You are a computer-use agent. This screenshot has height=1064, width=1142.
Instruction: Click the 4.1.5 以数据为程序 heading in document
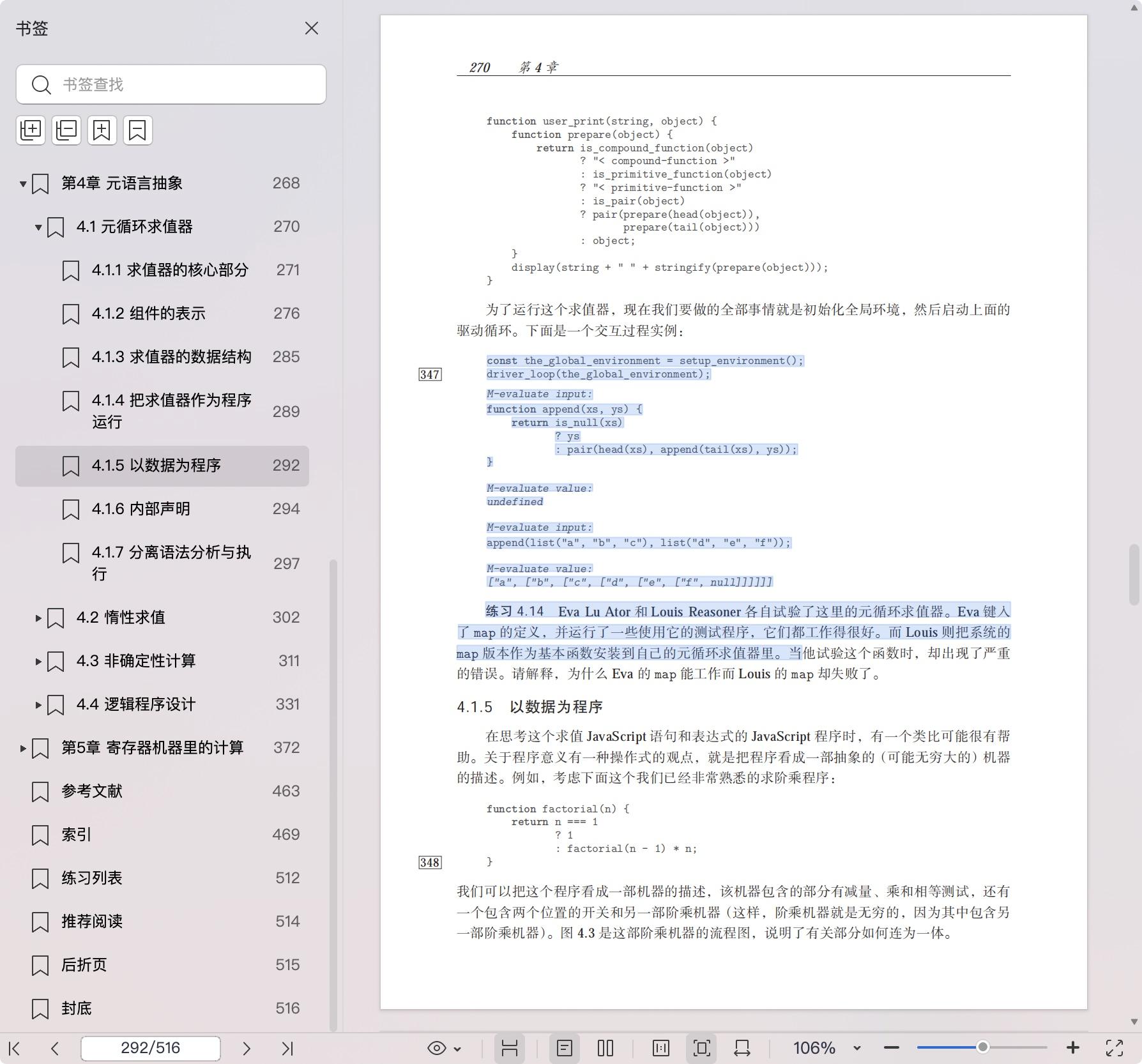tap(529, 707)
